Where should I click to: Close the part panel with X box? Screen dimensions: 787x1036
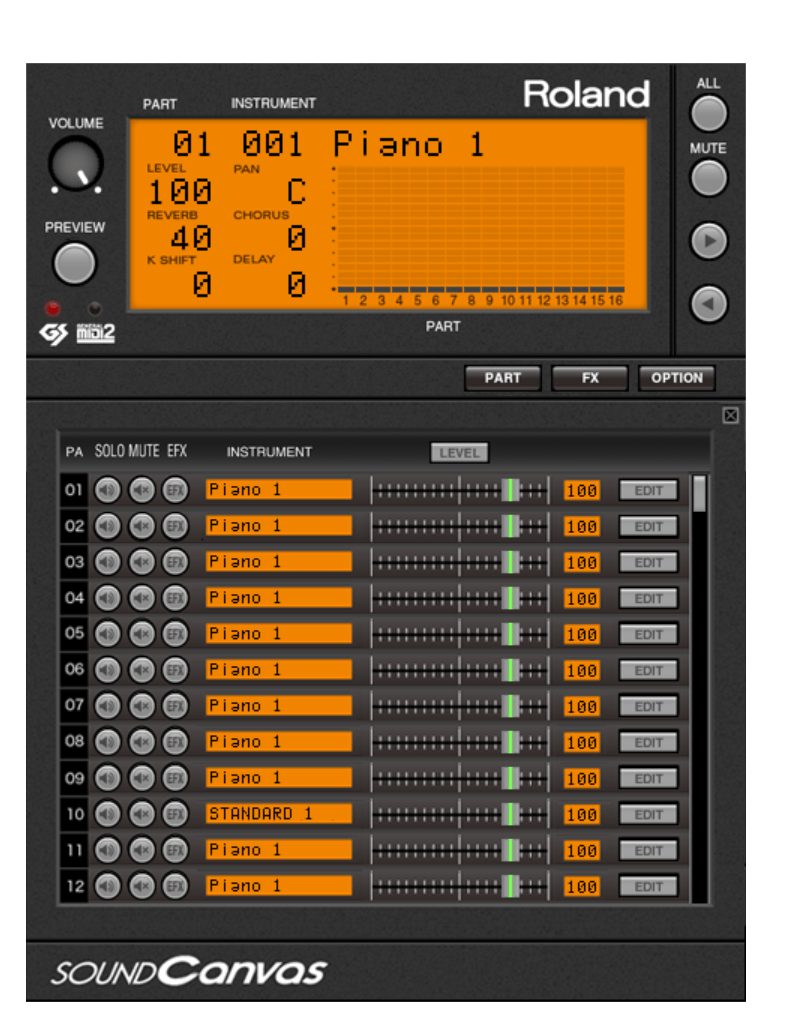(730, 415)
